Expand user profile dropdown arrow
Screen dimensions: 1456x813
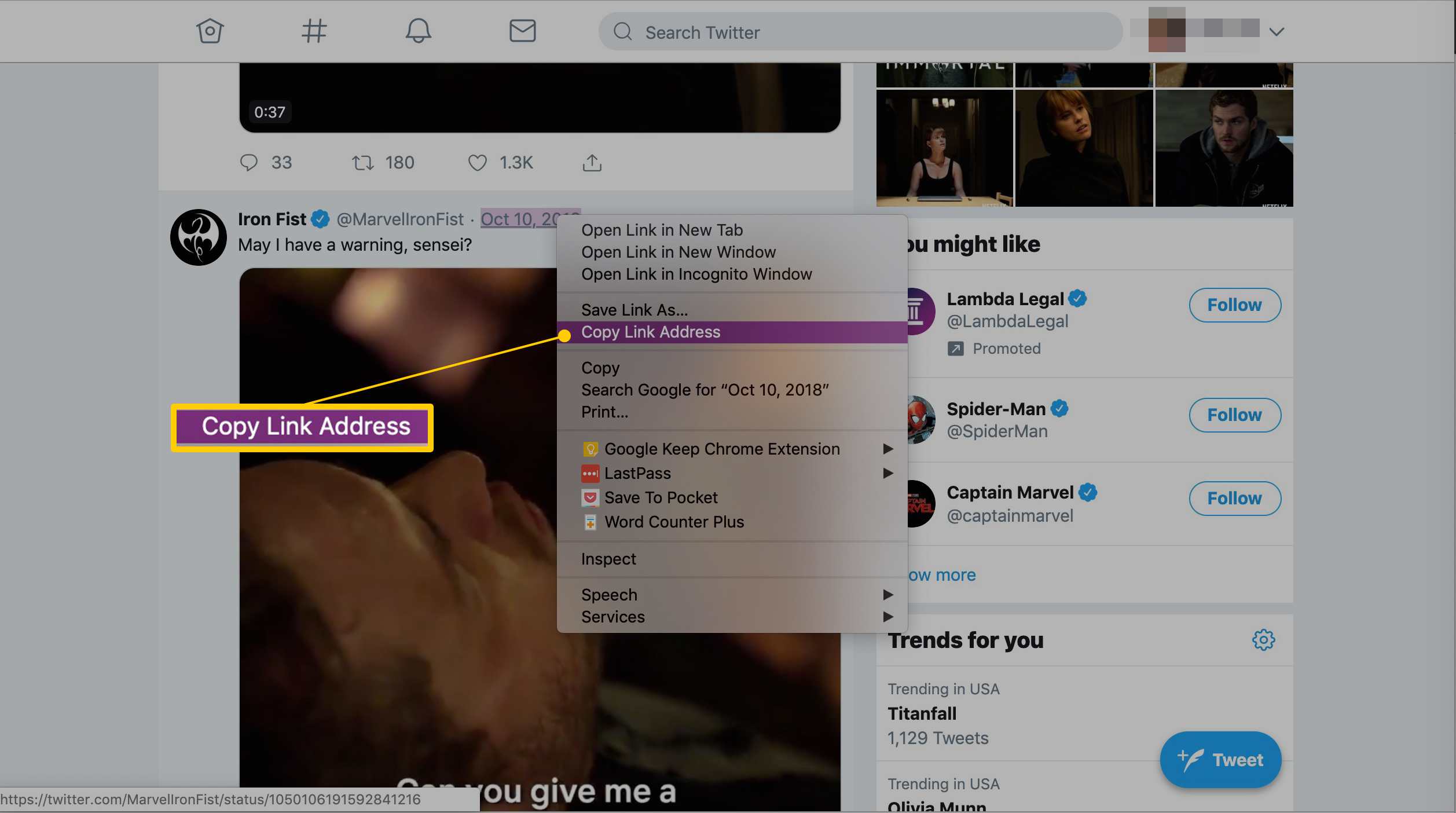pos(1278,30)
